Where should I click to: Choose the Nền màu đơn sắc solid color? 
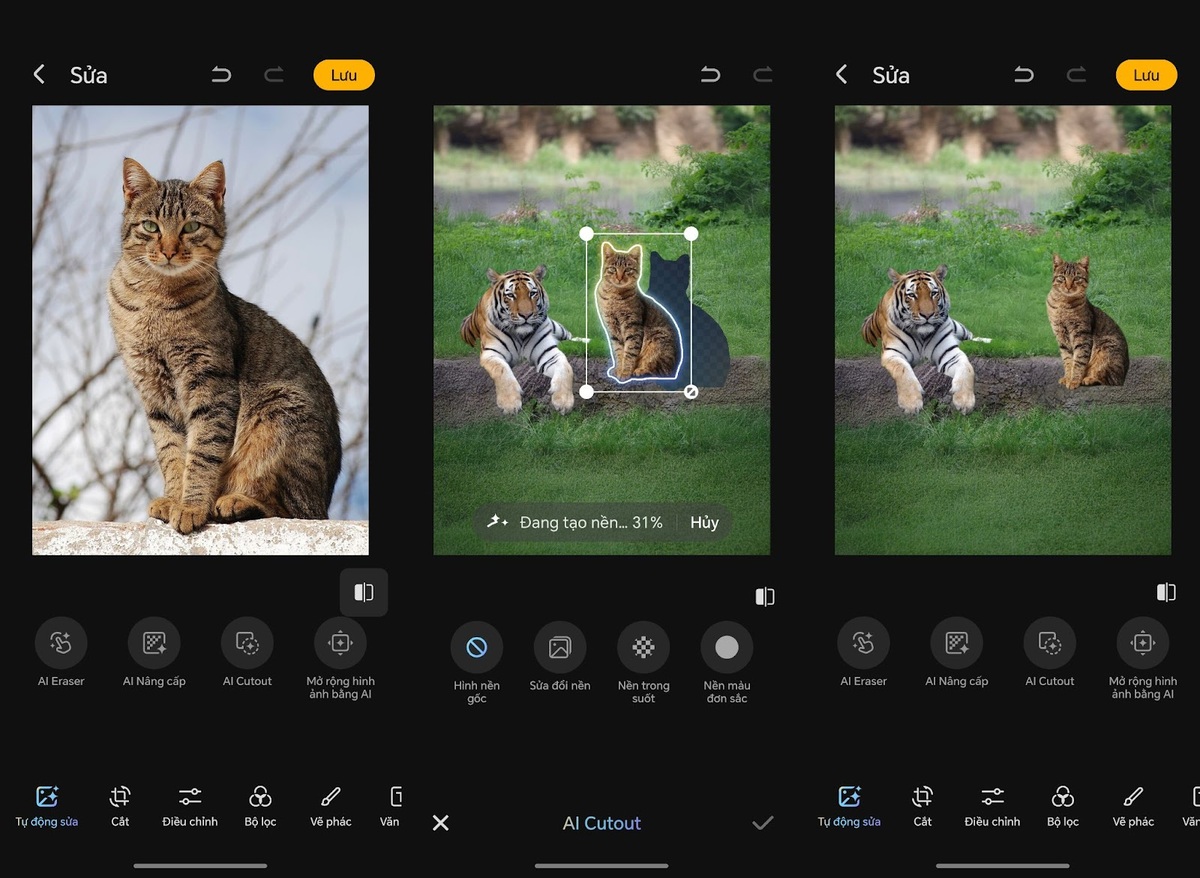(x=727, y=663)
